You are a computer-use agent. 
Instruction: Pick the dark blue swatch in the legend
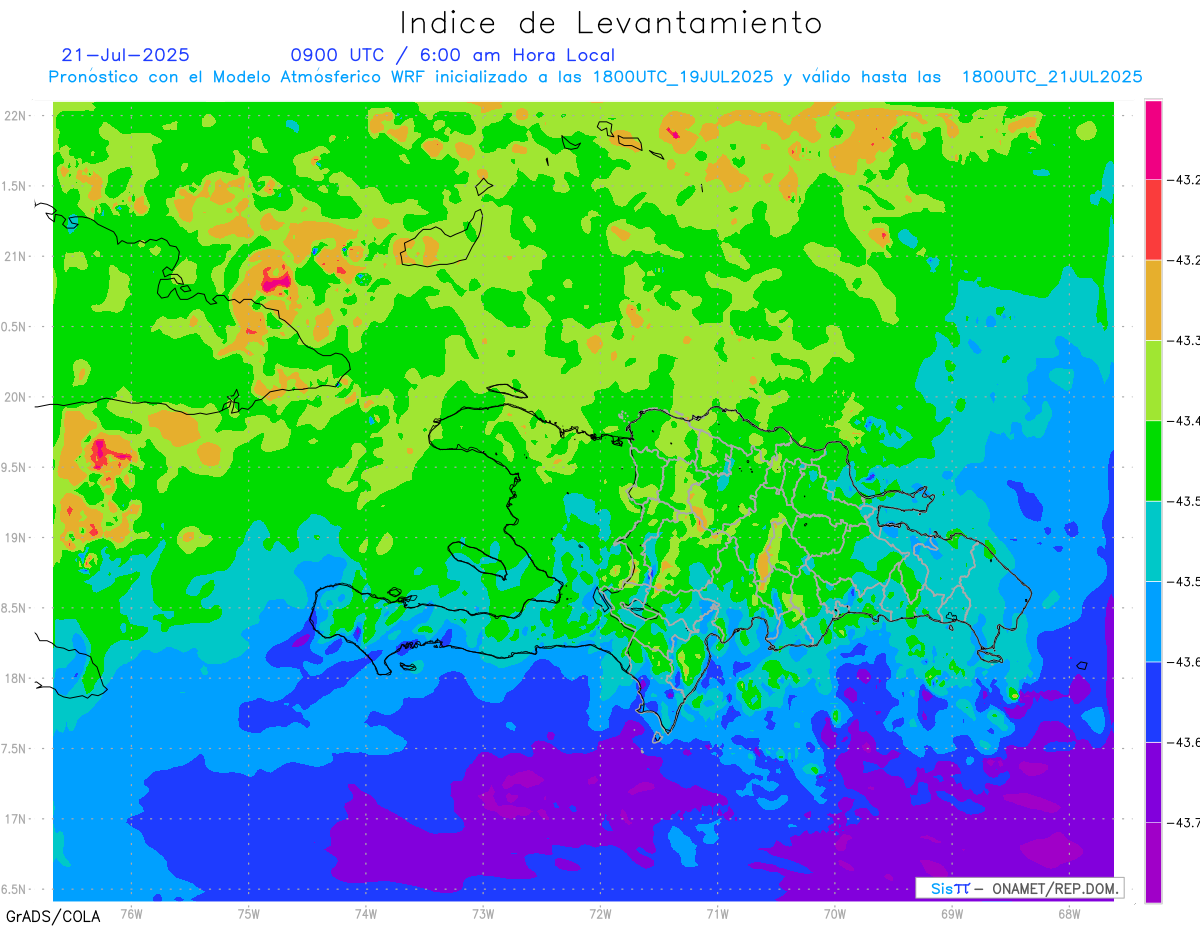coord(1153,701)
